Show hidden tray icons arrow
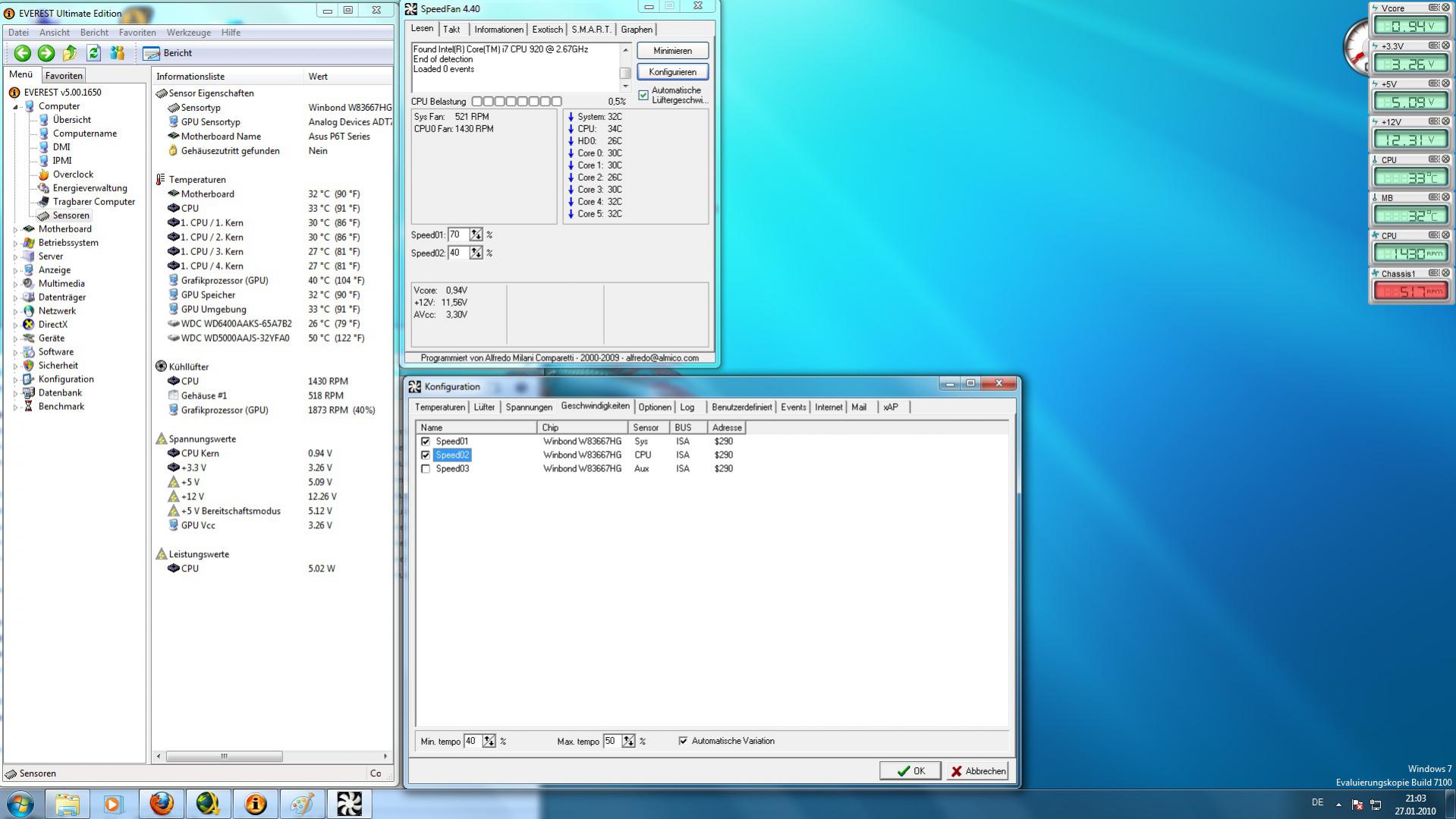Viewport: 1456px width, 819px height. 1338,805
